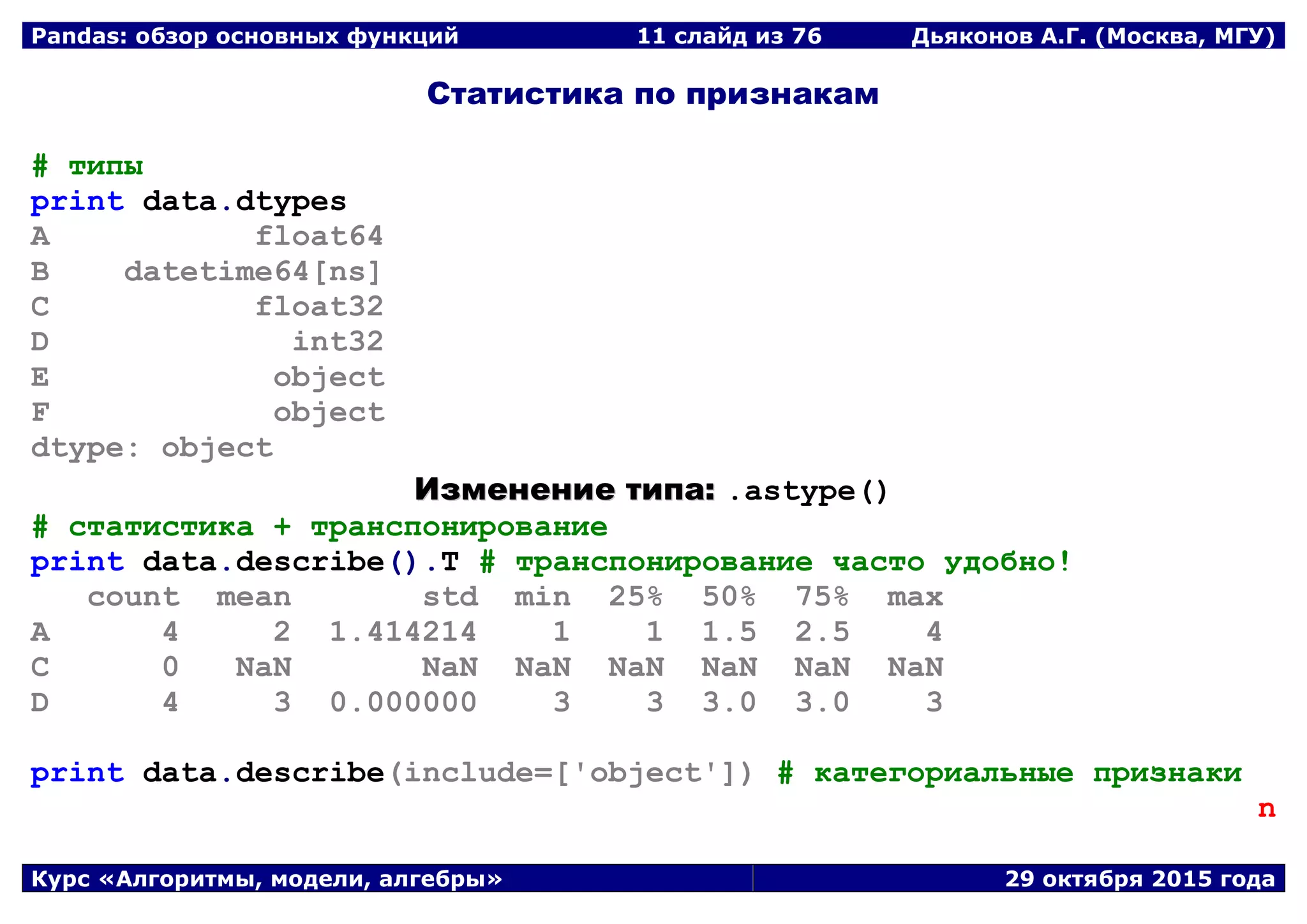
Task: Click the 'float64' type of column A
Action: click(319, 236)
